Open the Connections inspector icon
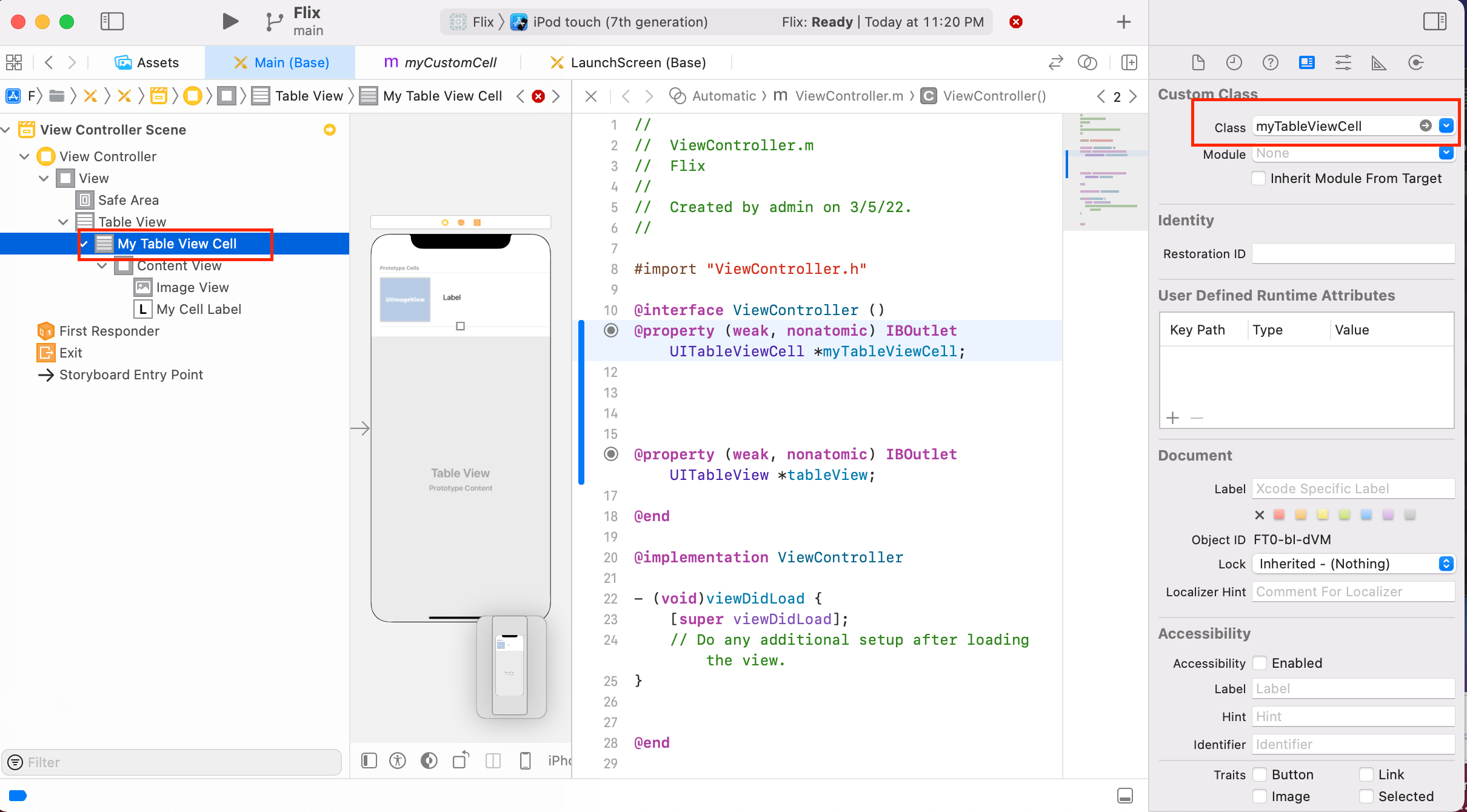 tap(1415, 62)
